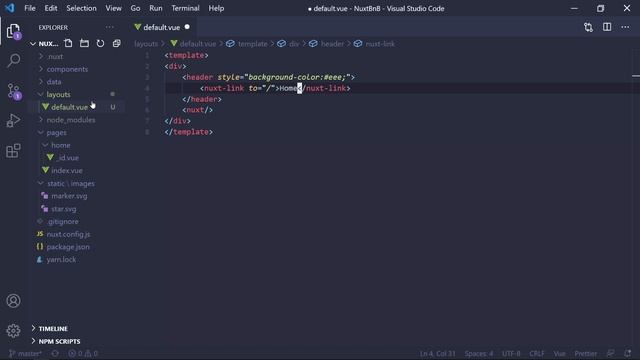Open the .gitignore file
The height and width of the screenshot is (360, 640).
pos(63,221)
